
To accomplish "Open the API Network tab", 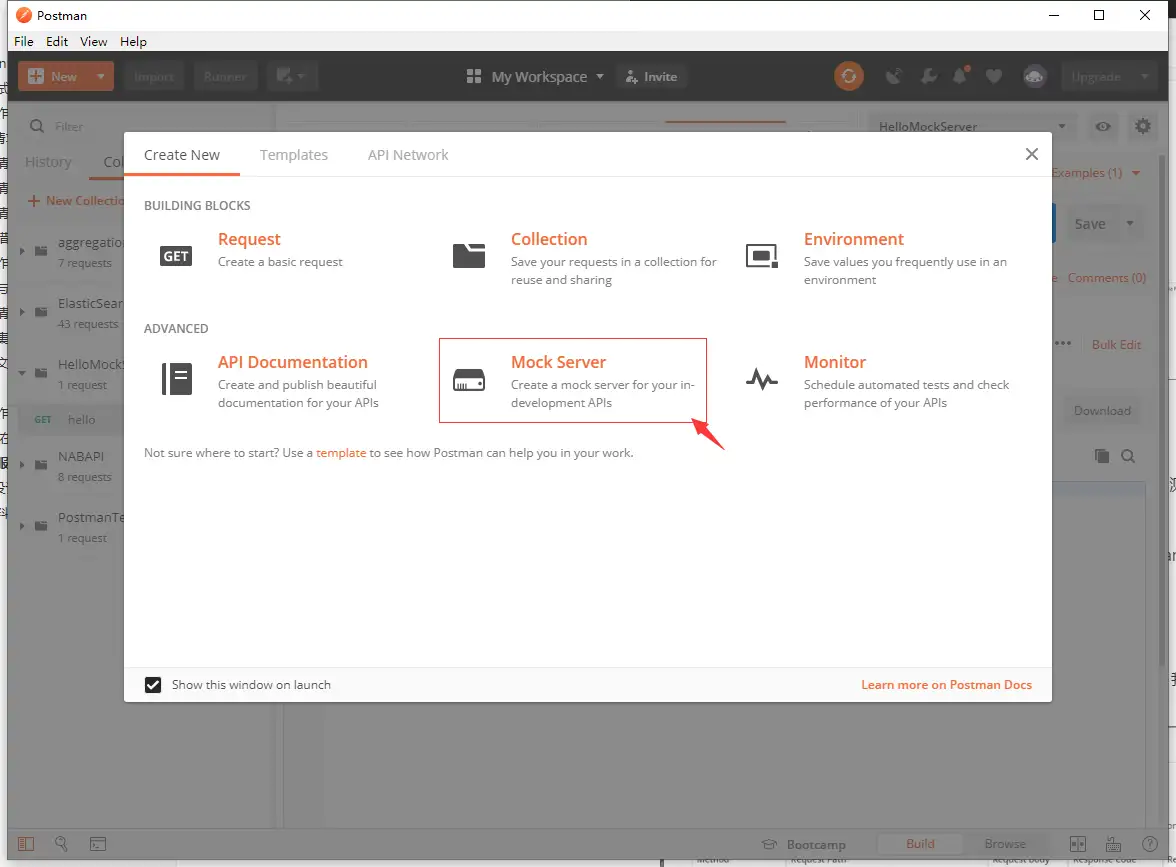I will click(408, 155).
